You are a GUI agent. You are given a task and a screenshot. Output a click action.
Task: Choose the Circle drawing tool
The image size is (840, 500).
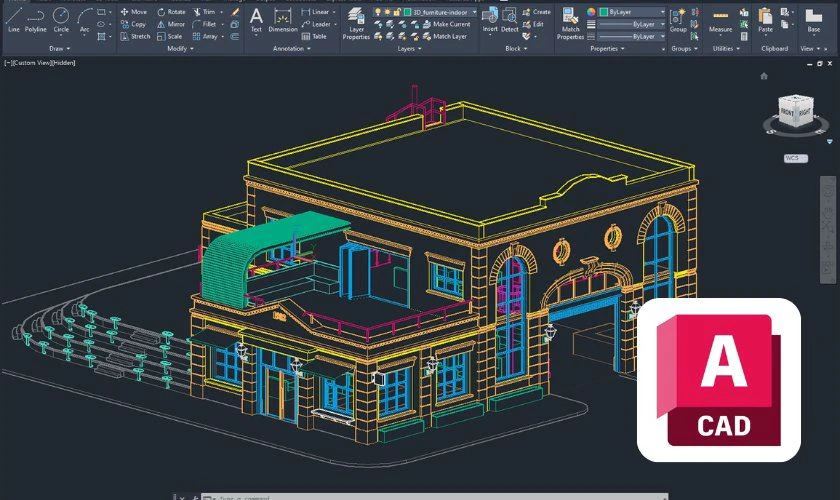[61, 19]
